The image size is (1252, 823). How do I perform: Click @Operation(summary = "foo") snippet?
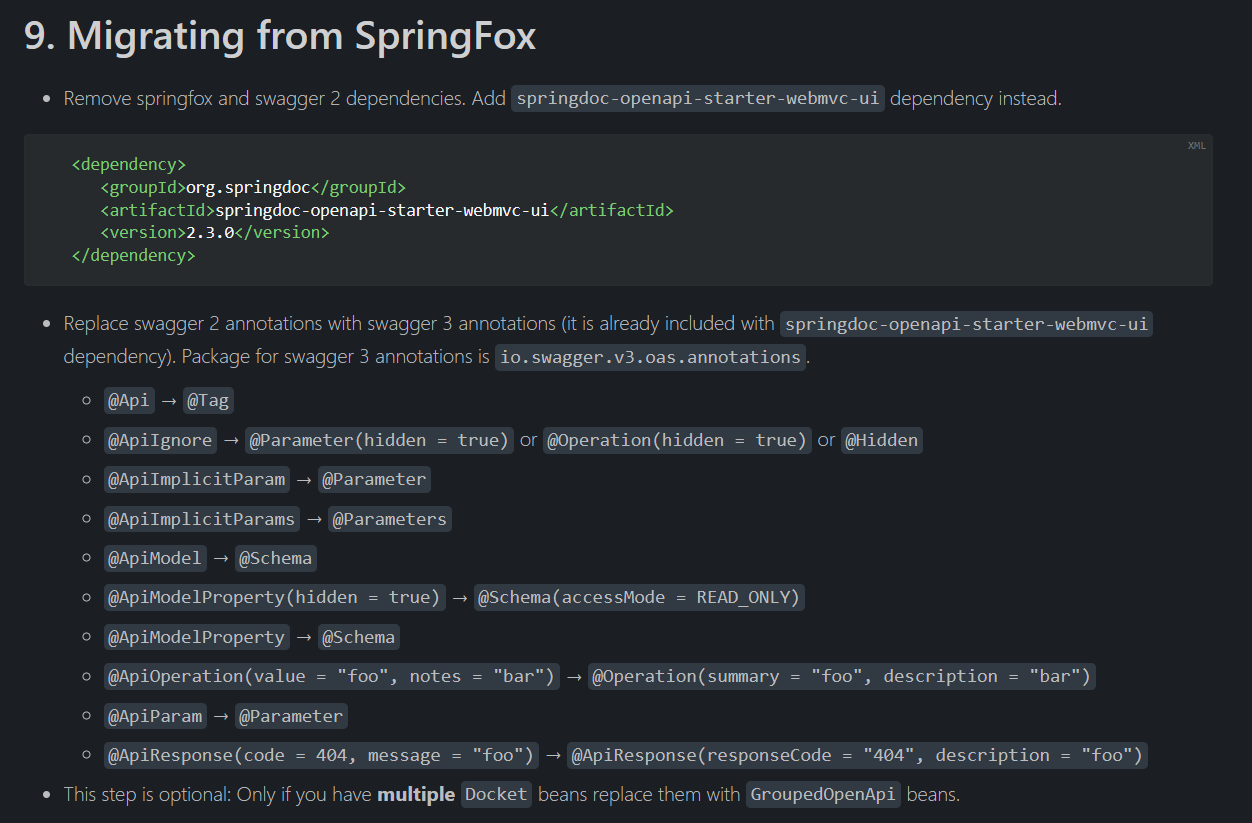click(x=842, y=676)
